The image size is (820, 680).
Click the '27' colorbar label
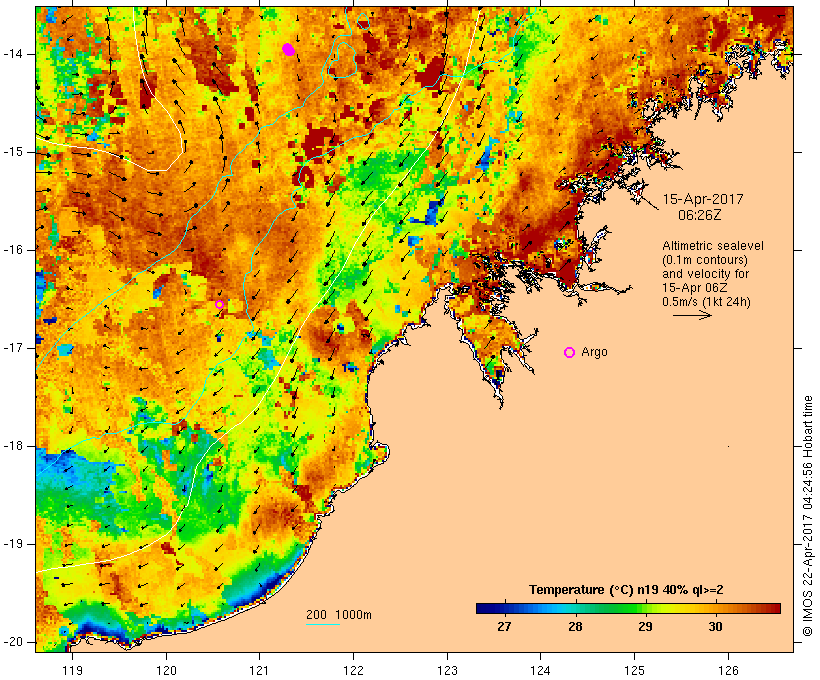coord(504,626)
